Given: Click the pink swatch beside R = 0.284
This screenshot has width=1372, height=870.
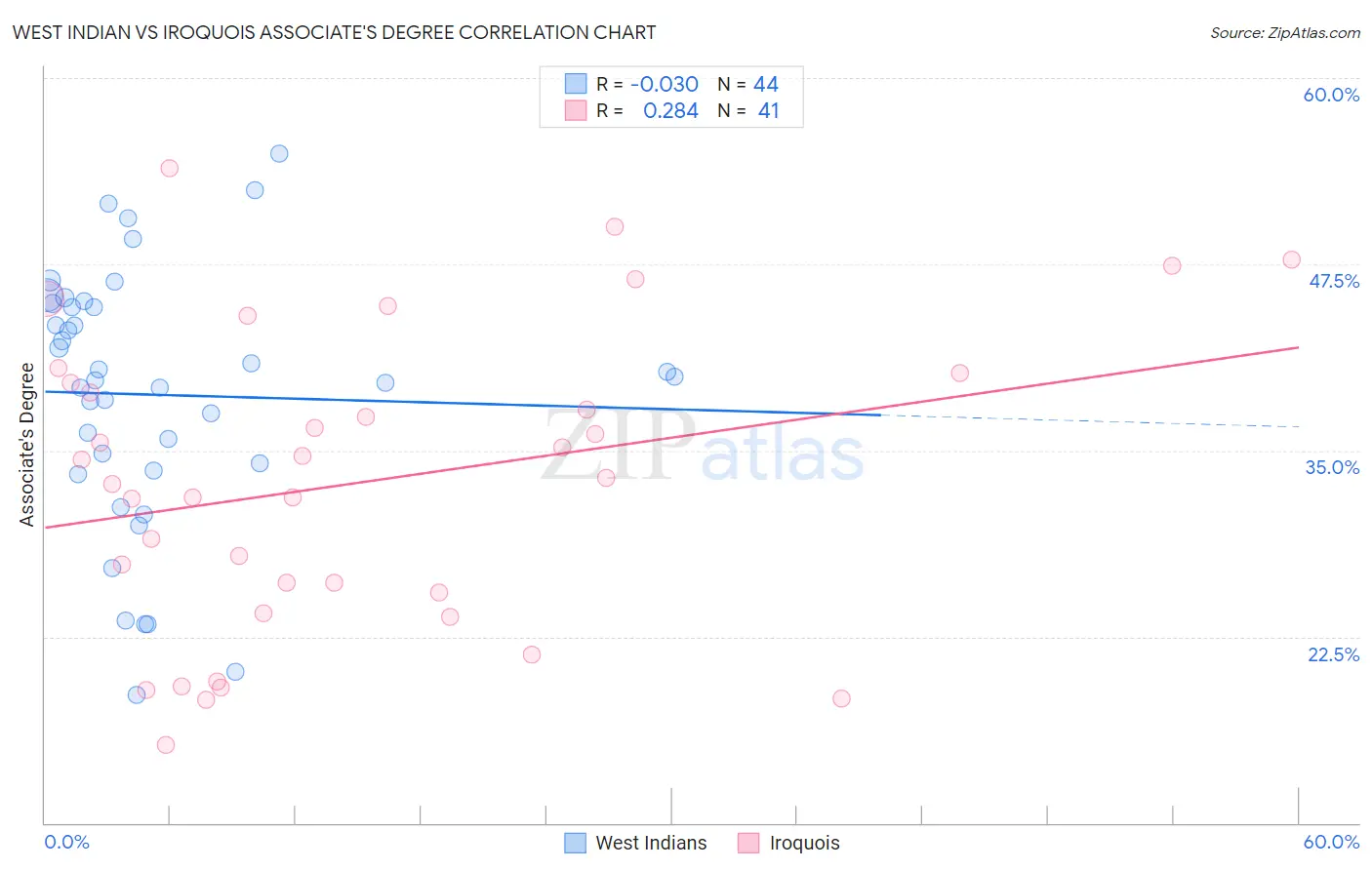Looking at the screenshot, I should [576, 110].
